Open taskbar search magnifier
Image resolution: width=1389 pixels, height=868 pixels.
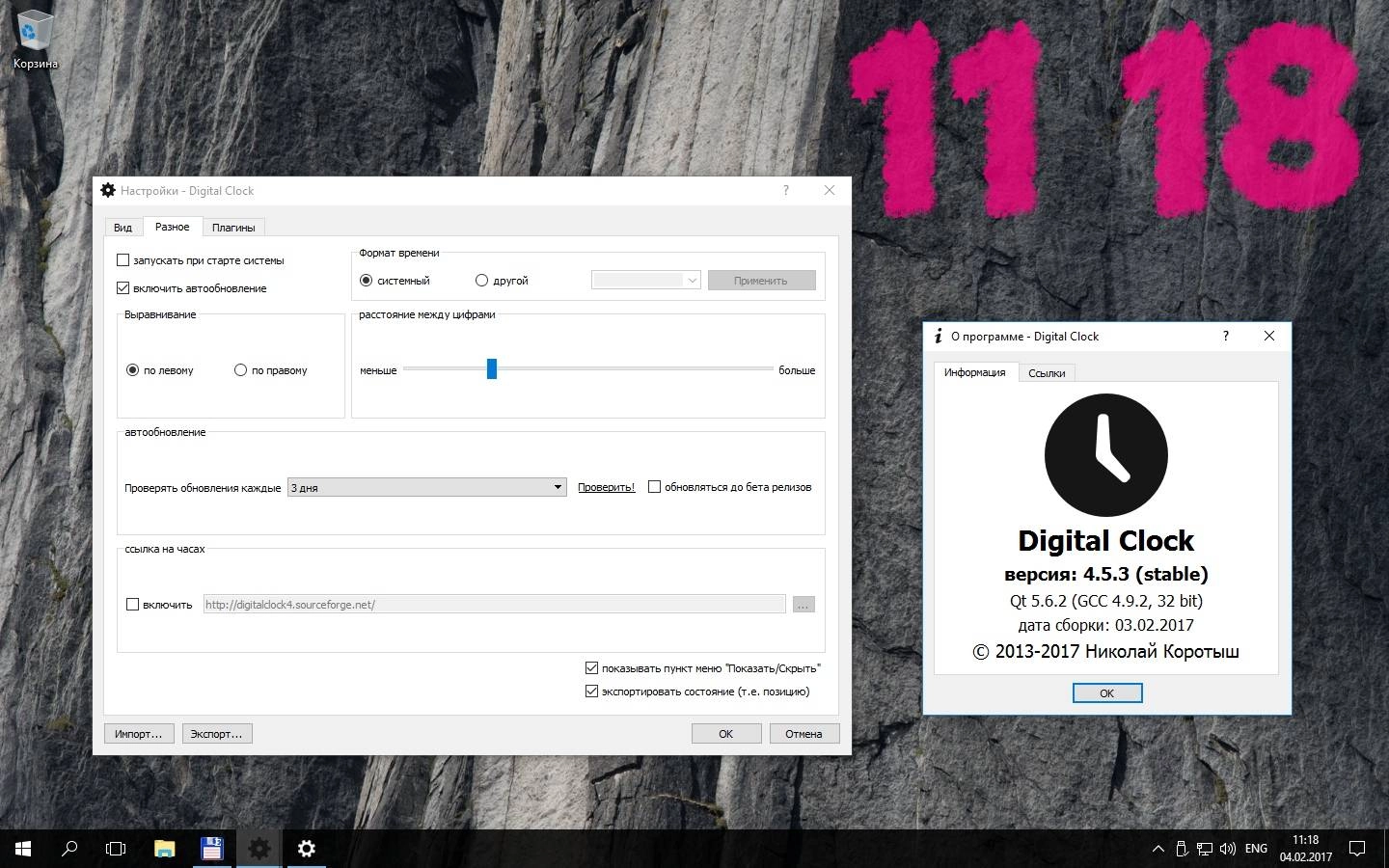point(69,849)
